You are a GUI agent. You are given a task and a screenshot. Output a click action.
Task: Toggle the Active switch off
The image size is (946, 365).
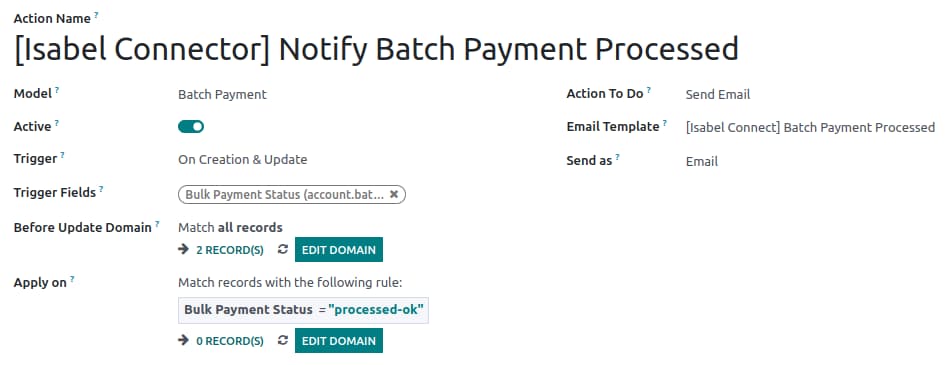(x=191, y=127)
